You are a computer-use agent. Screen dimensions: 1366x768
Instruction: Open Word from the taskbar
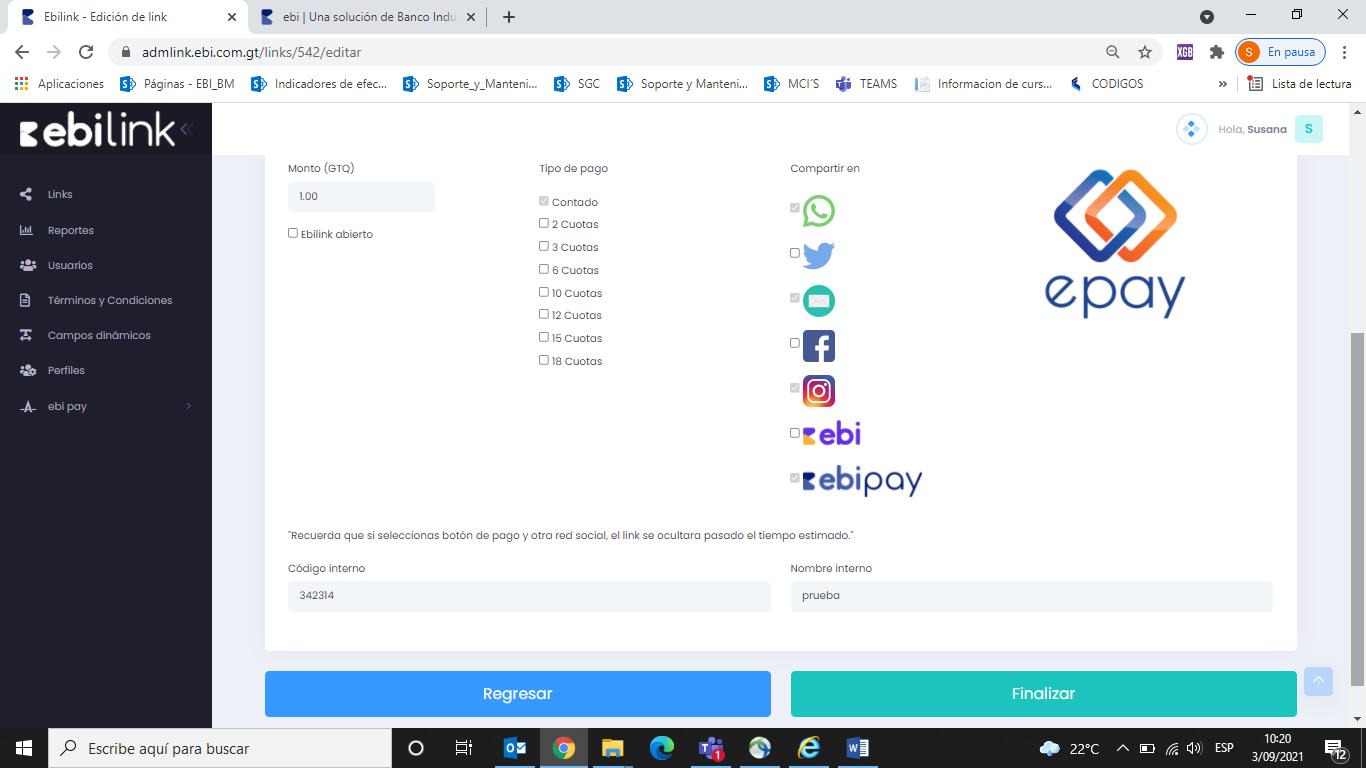[858, 748]
